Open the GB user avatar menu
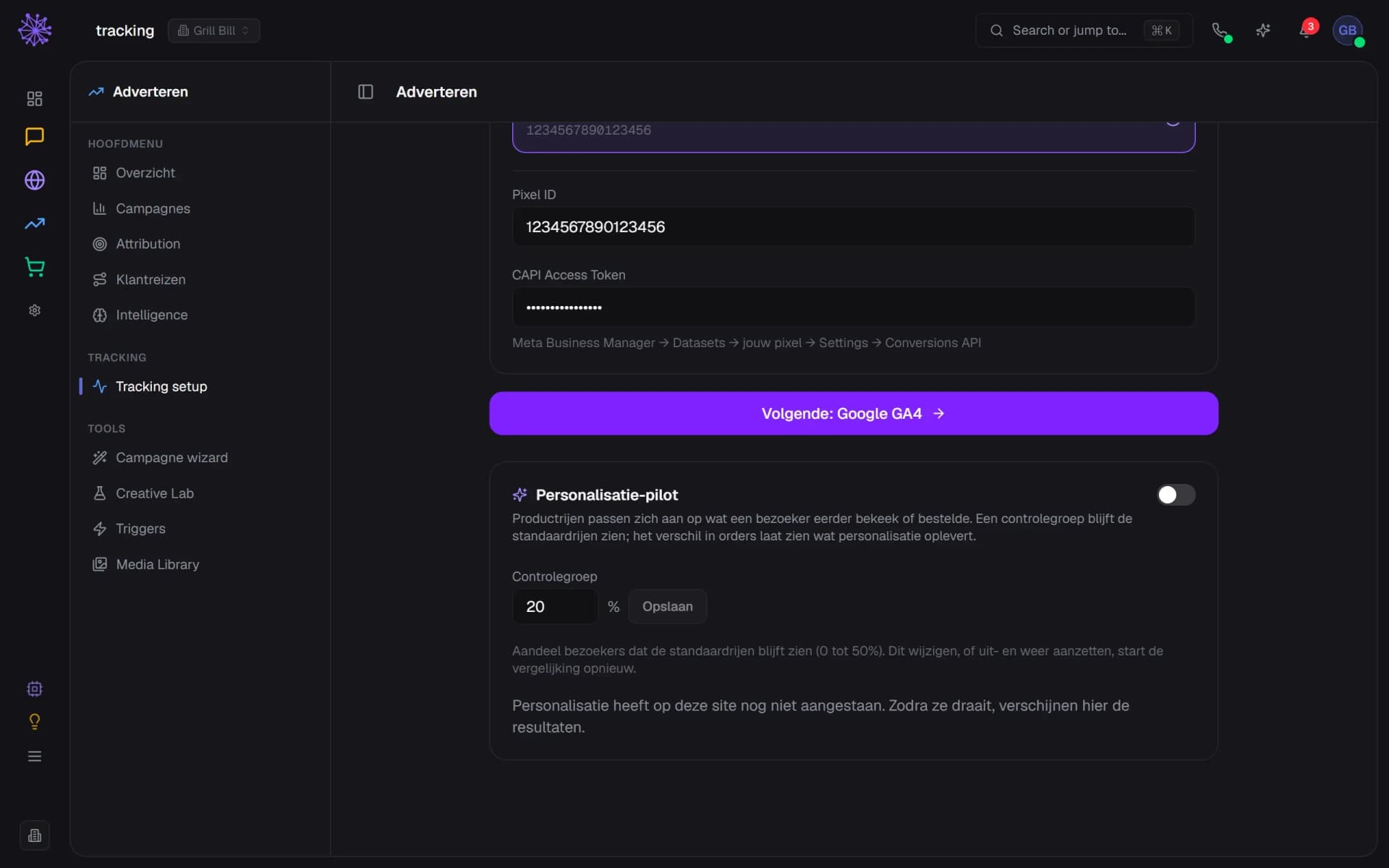 click(1348, 30)
